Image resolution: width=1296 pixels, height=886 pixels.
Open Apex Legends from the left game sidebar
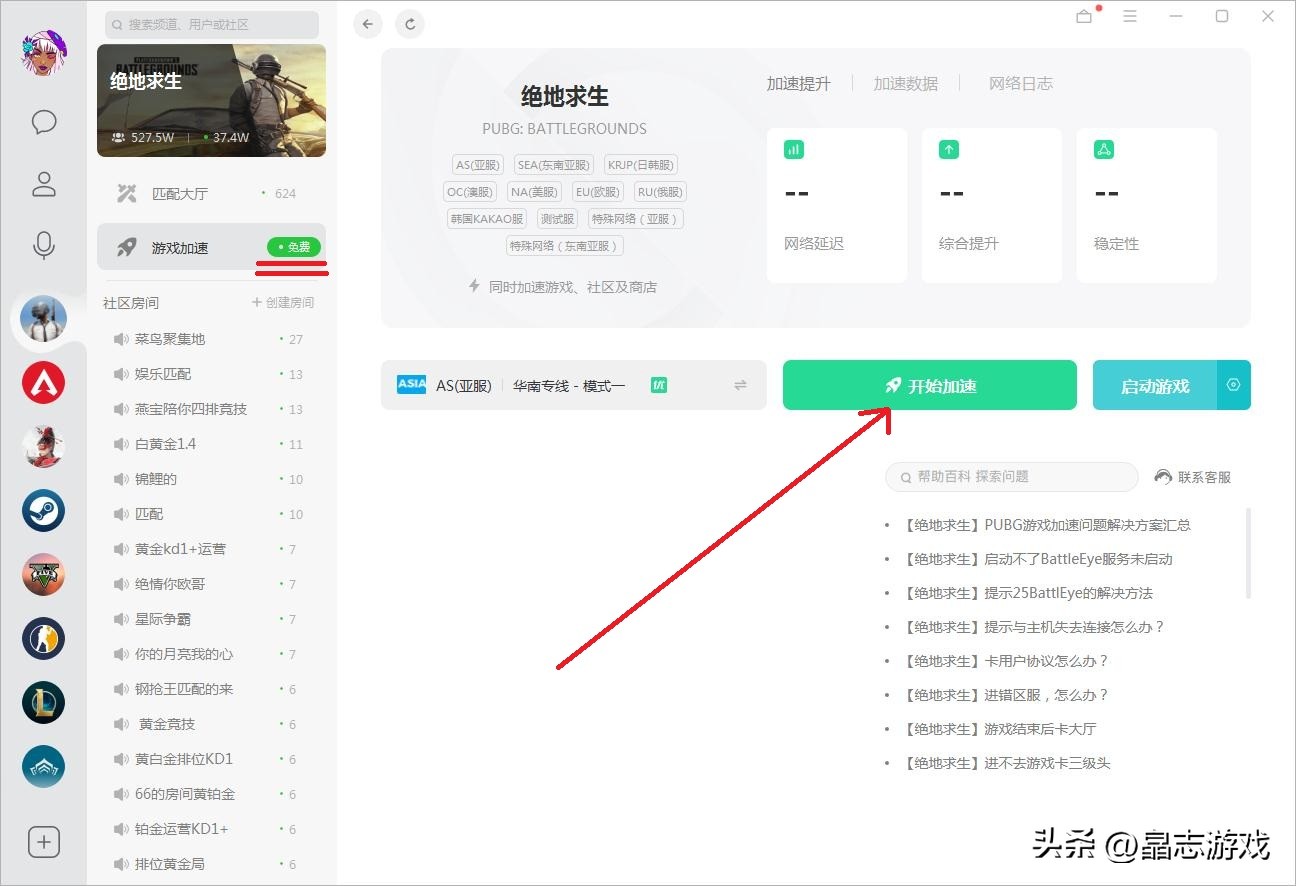click(x=43, y=382)
